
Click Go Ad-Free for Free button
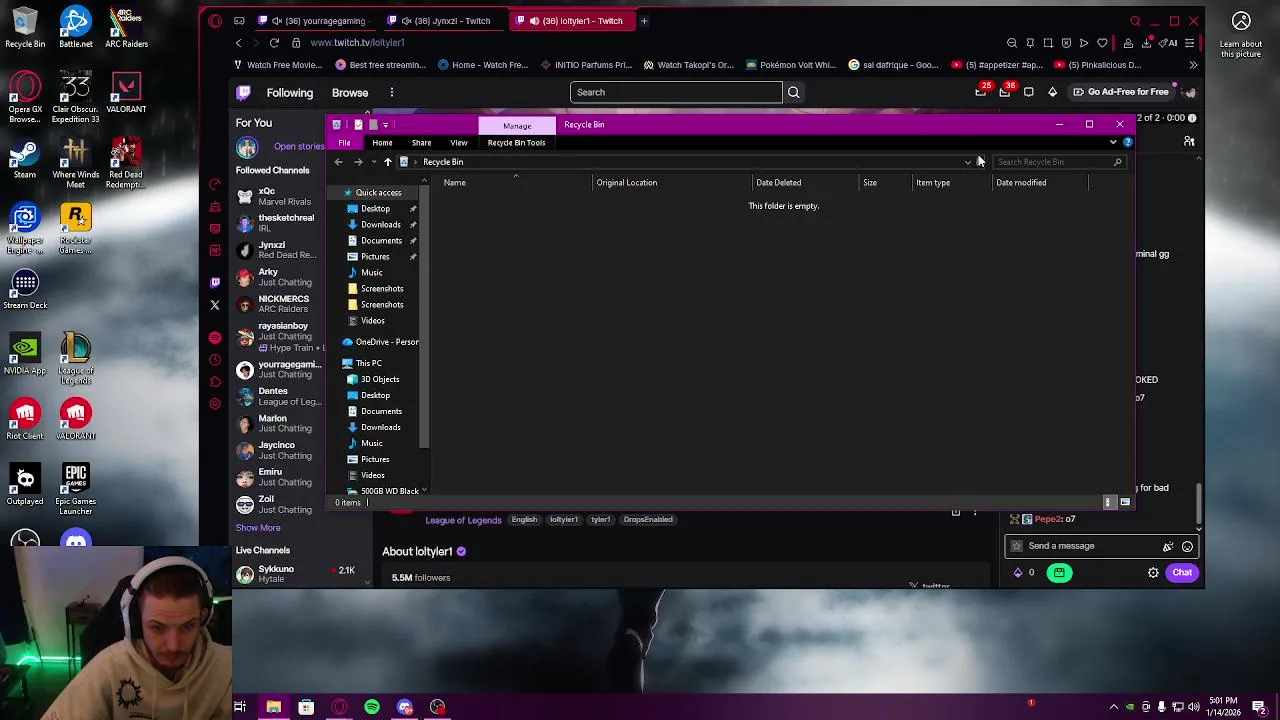tap(1120, 92)
